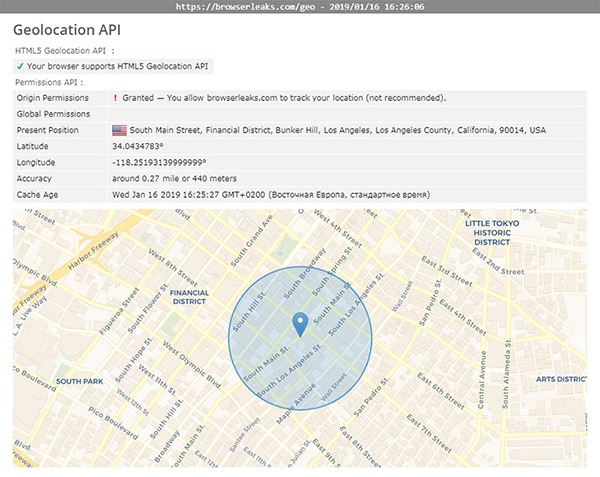Click the Global Permissions row label
The width and height of the screenshot is (600, 477).
(x=53, y=114)
